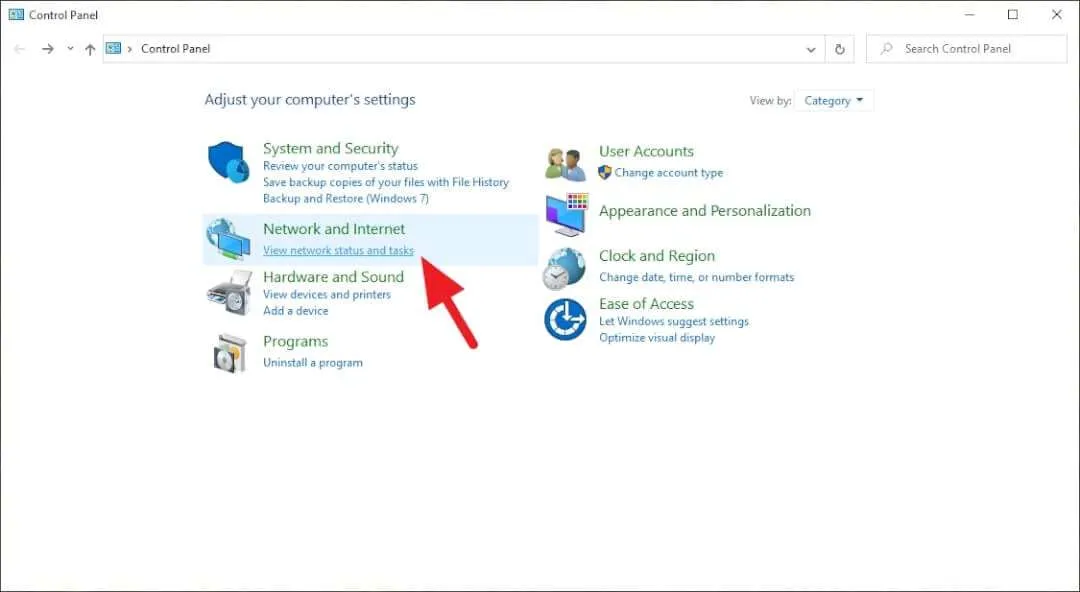Open the Network and Internet heading
This screenshot has height=592, width=1080.
click(334, 229)
